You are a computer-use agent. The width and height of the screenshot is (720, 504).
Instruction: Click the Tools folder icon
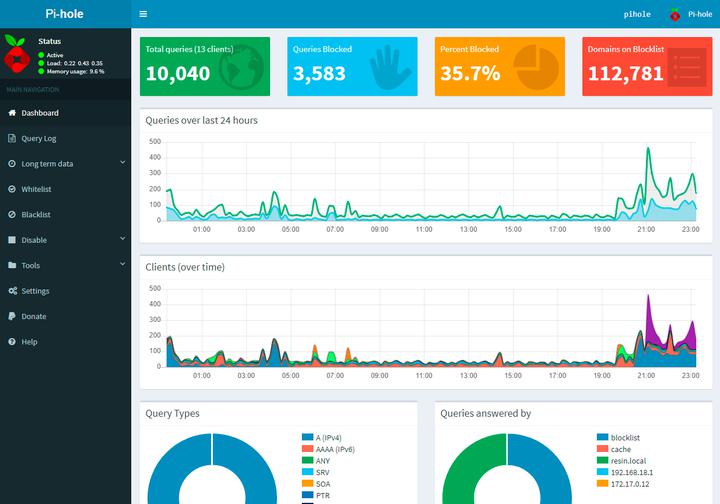click(x=12, y=265)
